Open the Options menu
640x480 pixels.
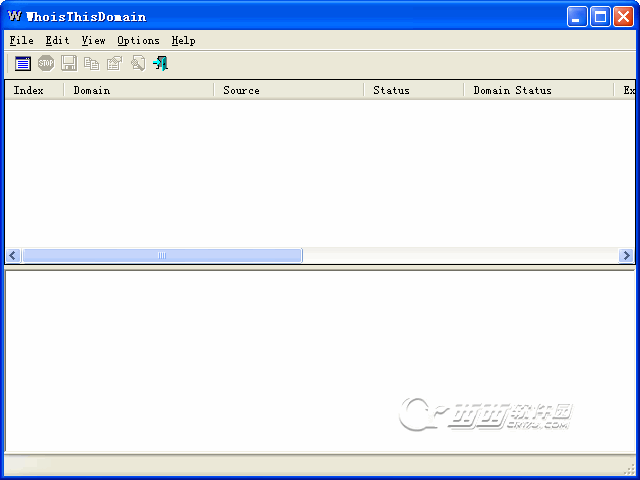point(138,40)
